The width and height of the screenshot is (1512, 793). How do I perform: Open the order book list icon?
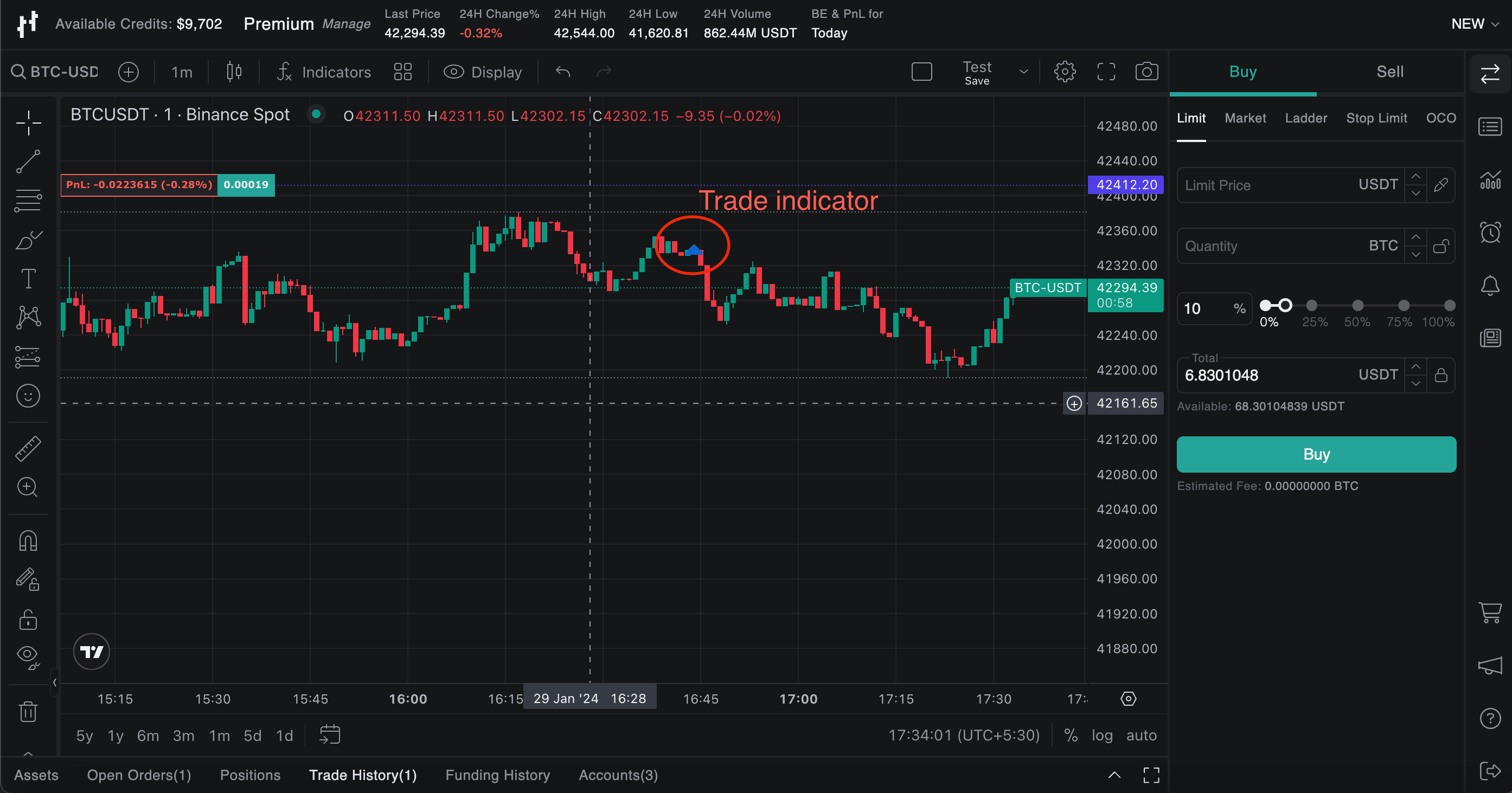(x=1490, y=127)
